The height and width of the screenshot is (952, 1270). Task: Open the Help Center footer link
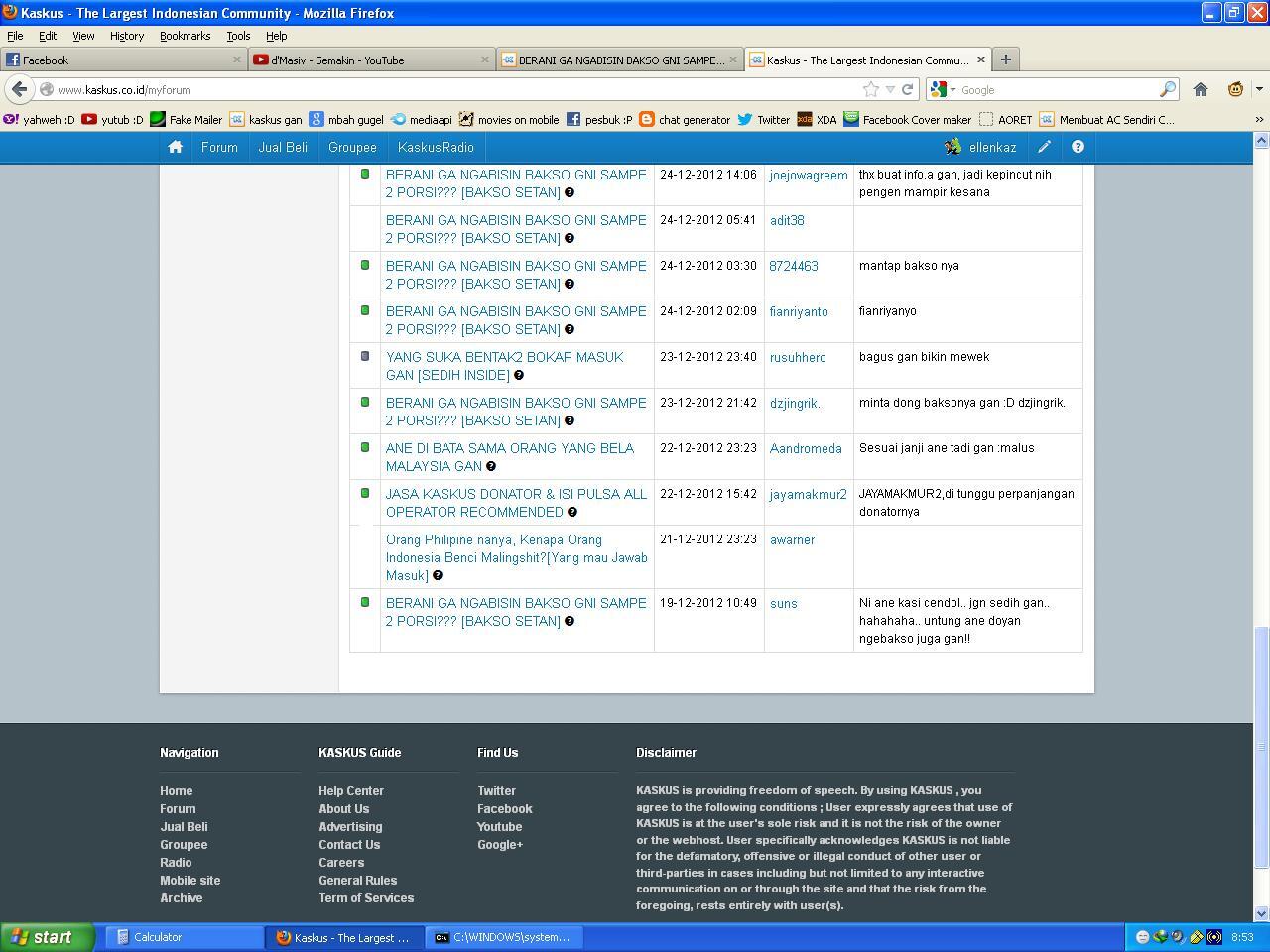(x=351, y=791)
